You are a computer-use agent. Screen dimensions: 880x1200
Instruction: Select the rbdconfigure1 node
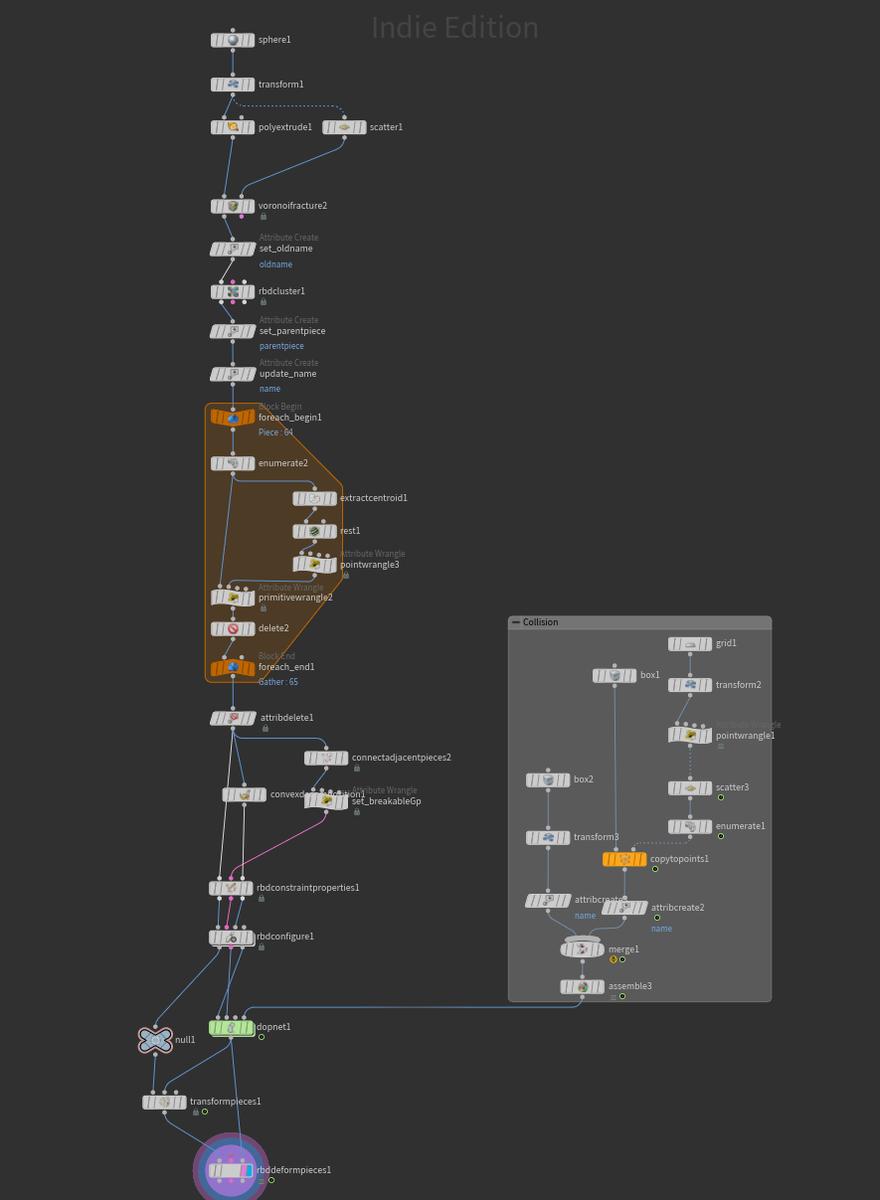231,938
